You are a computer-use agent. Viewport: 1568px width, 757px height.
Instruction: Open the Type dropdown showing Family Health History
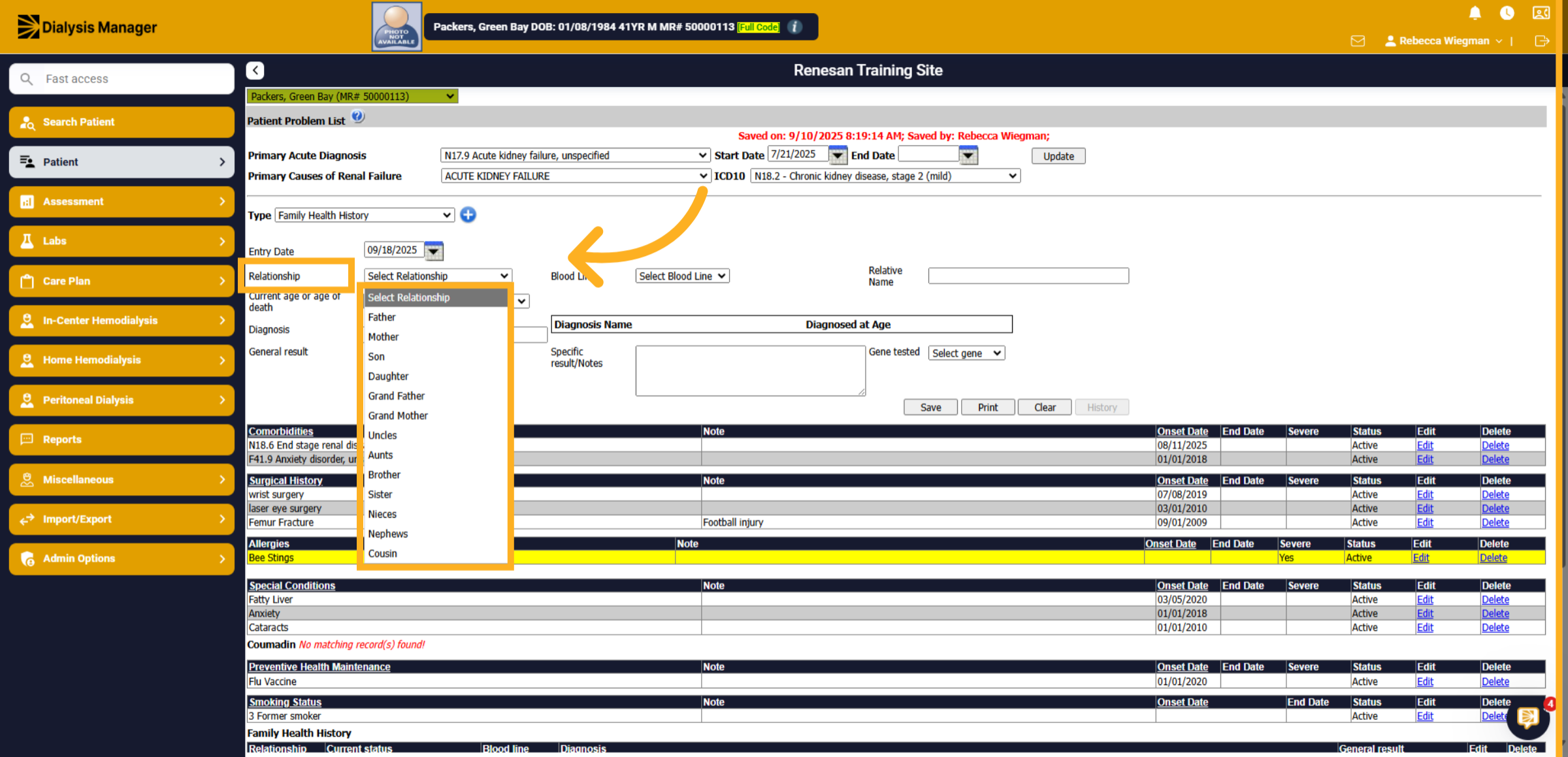(x=365, y=215)
